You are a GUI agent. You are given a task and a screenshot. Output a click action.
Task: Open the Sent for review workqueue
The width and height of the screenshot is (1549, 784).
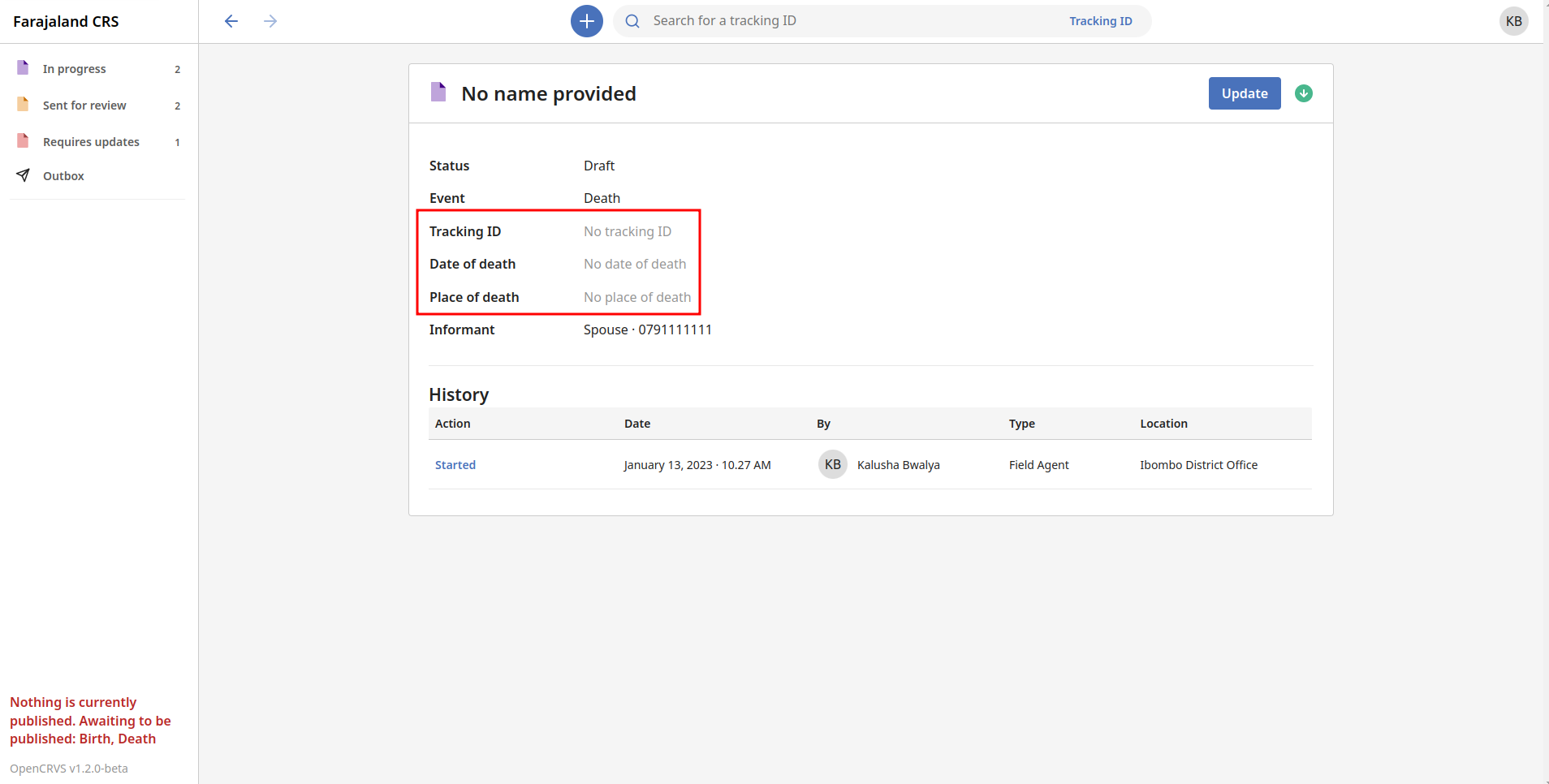pyautogui.click(x=84, y=105)
